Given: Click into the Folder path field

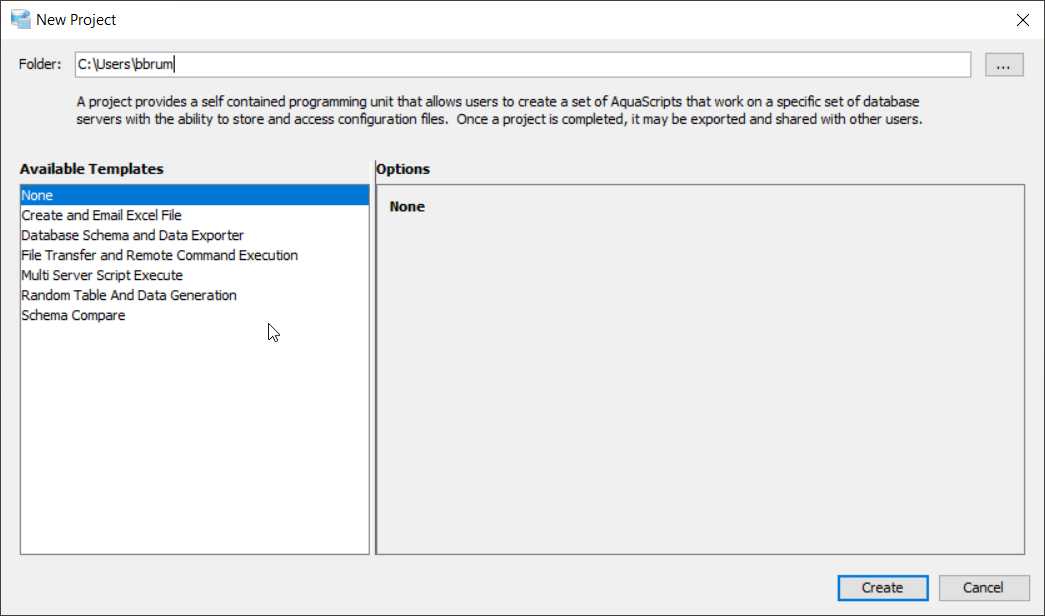Looking at the screenshot, I should pos(520,65).
